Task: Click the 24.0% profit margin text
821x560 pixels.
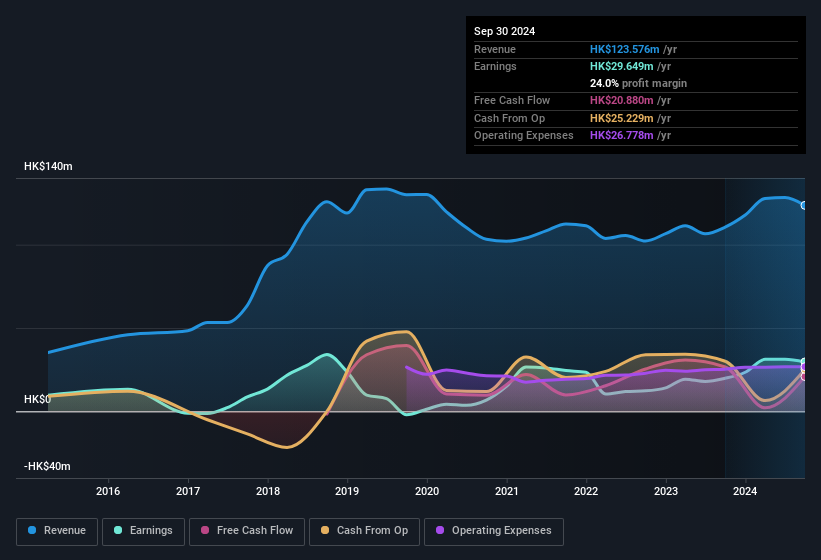Action: coord(638,83)
